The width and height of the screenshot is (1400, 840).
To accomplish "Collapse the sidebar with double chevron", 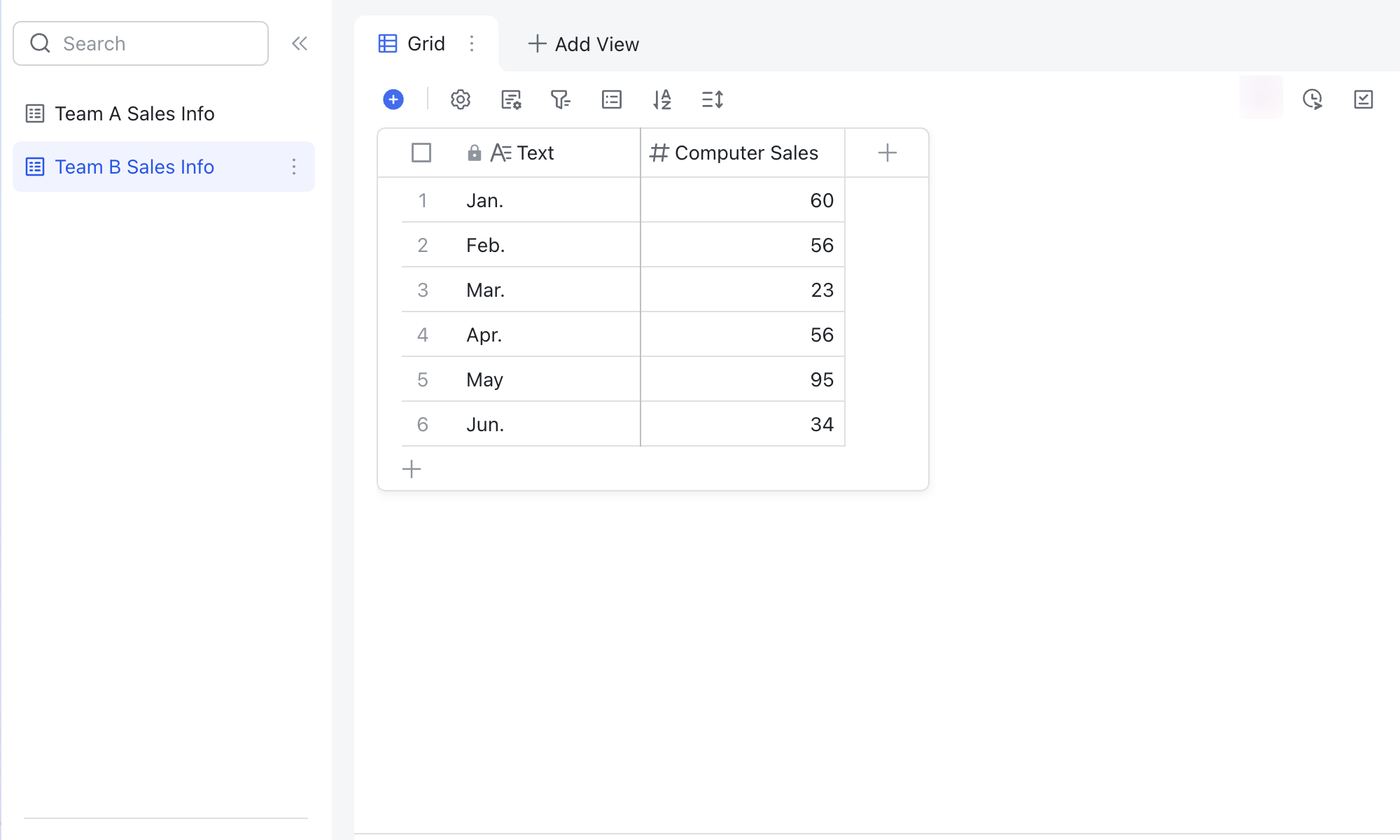I will click(300, 43).
